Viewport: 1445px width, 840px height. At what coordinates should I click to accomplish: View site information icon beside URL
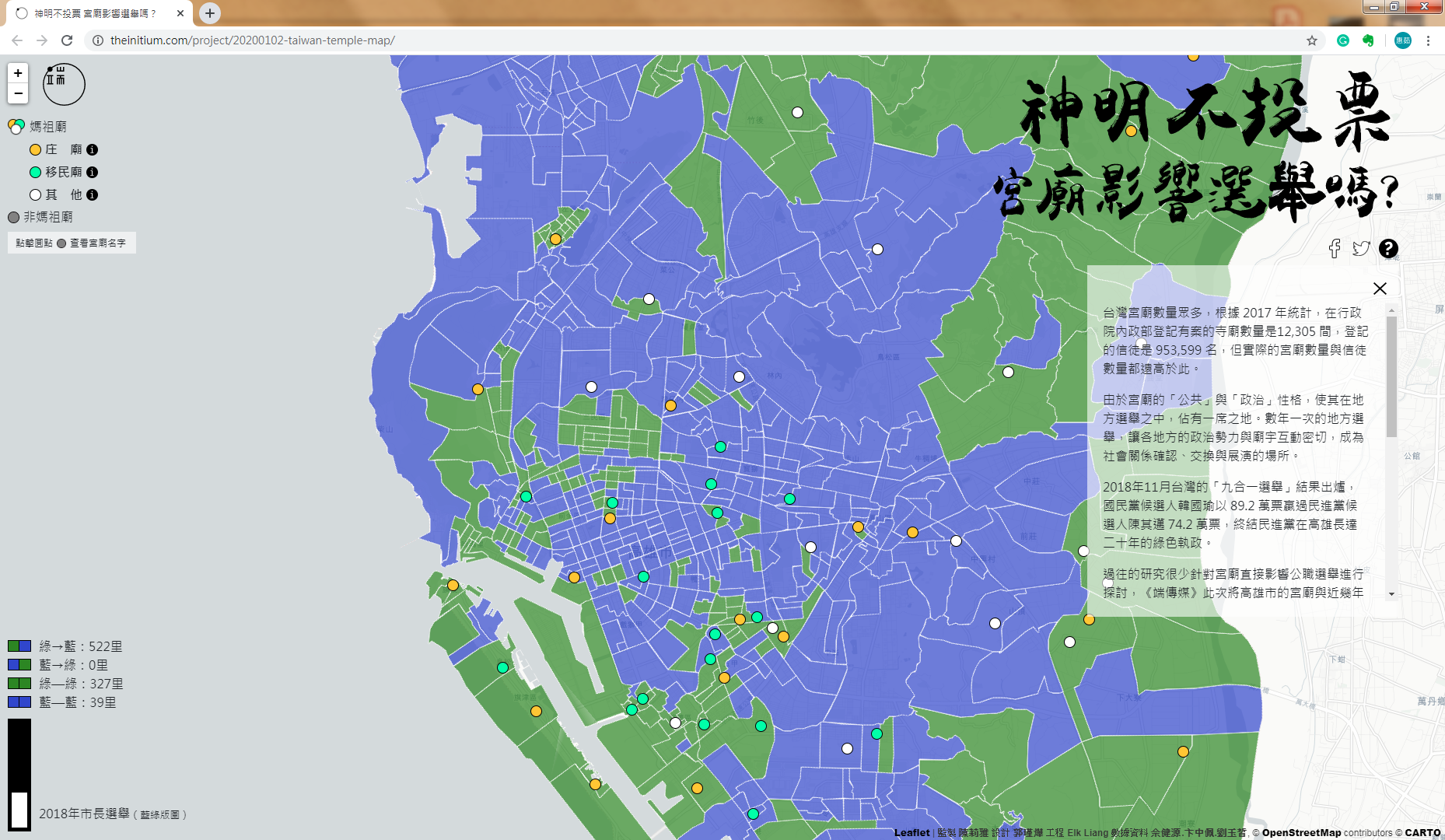(x=98, y=40)
